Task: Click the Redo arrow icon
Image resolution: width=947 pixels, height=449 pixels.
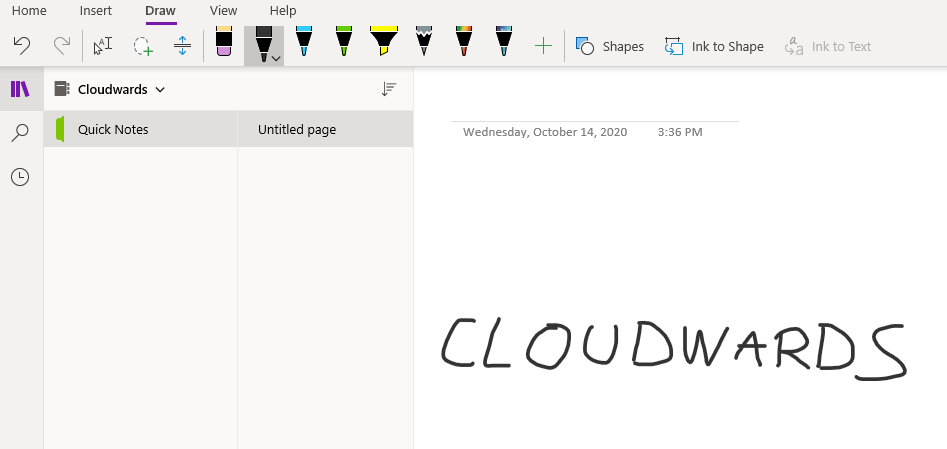Action: 62,46
